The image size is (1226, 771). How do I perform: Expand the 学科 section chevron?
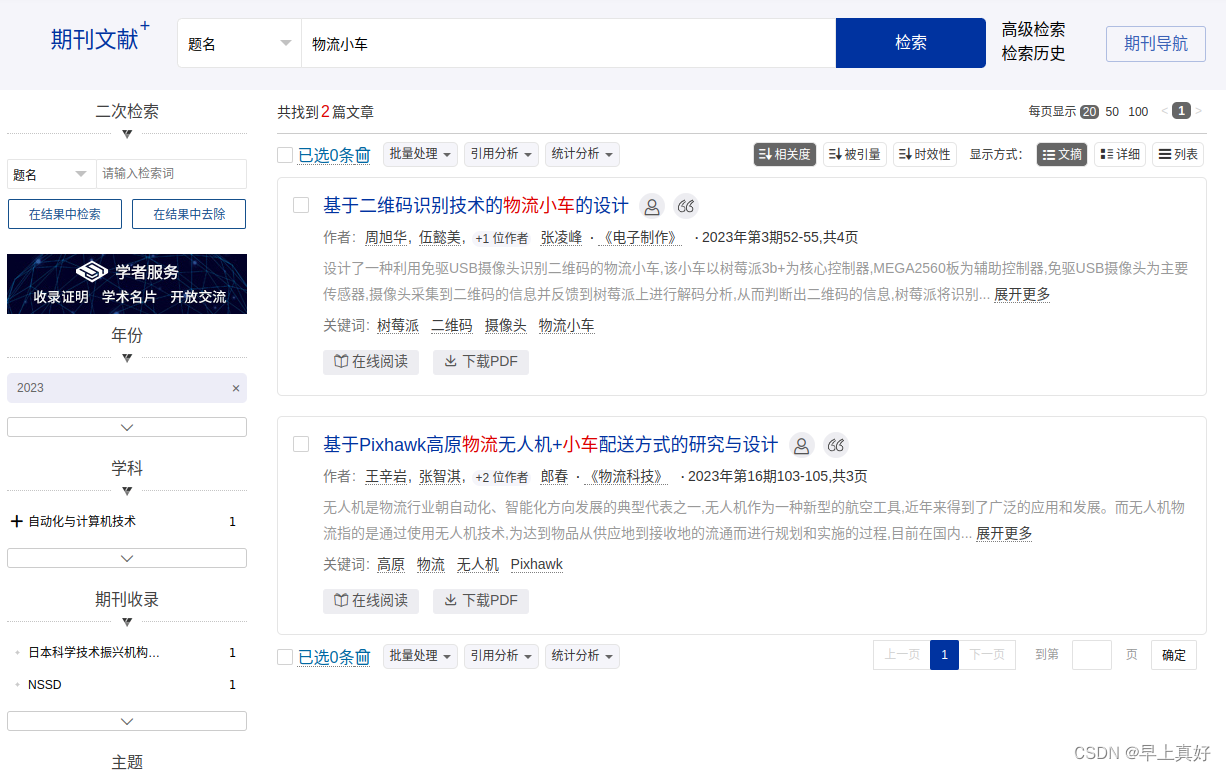[127, 491]
